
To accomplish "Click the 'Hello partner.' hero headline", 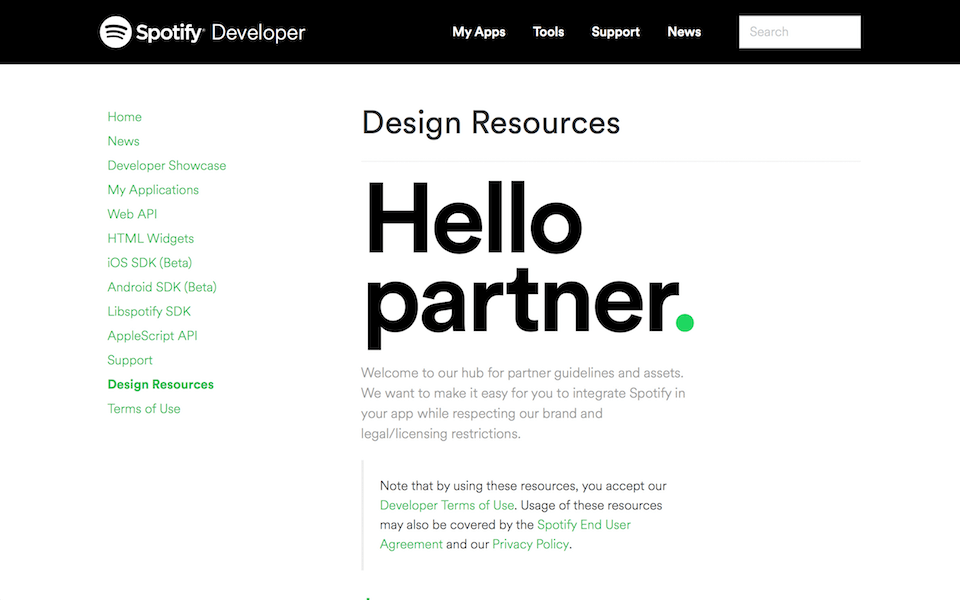I will pyautogui.click(x=530, y=264).
